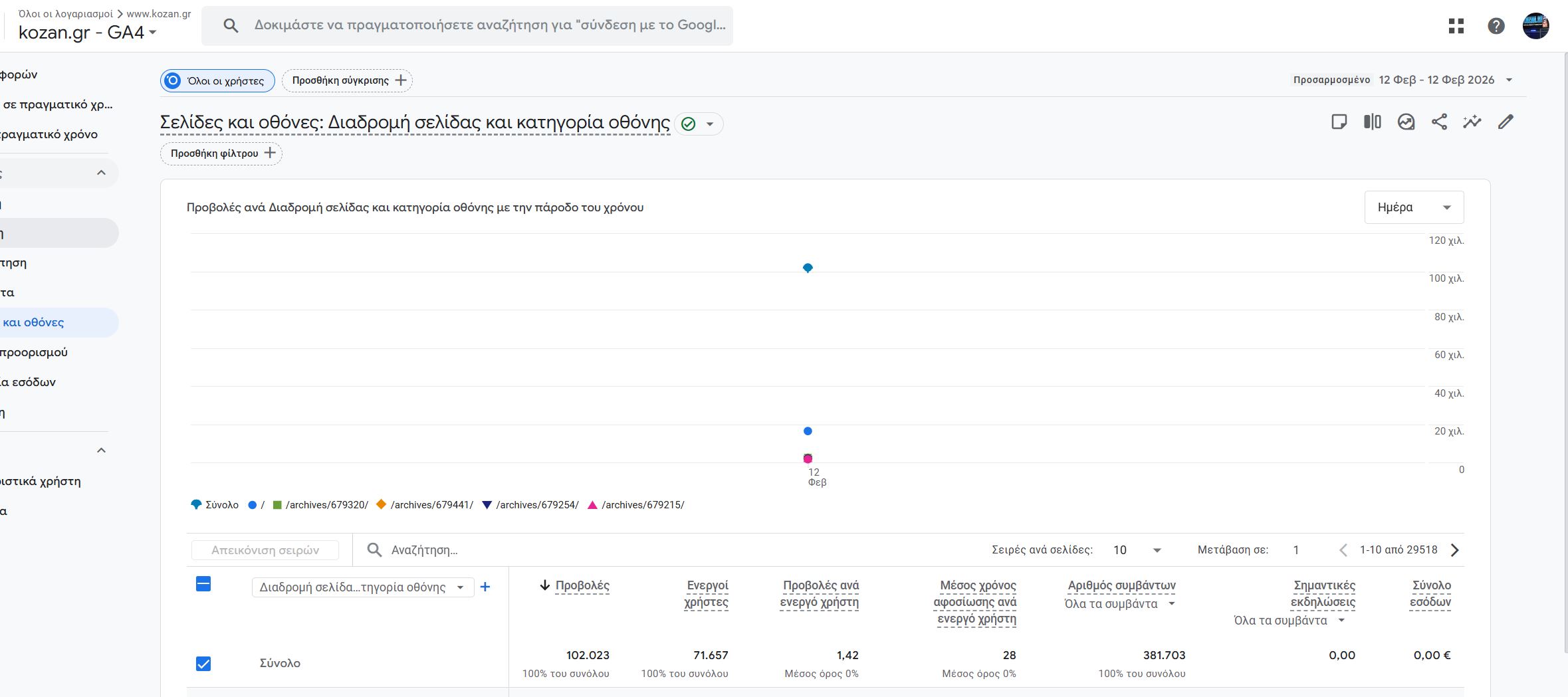
Task: Open the annotations note icon
Action: tap(1339, 122)
